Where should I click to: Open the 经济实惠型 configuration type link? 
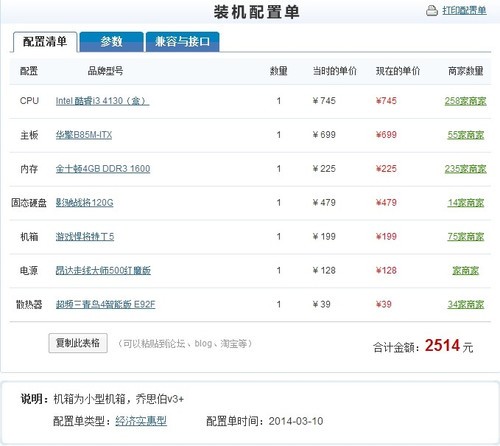(x=141, y=421)
